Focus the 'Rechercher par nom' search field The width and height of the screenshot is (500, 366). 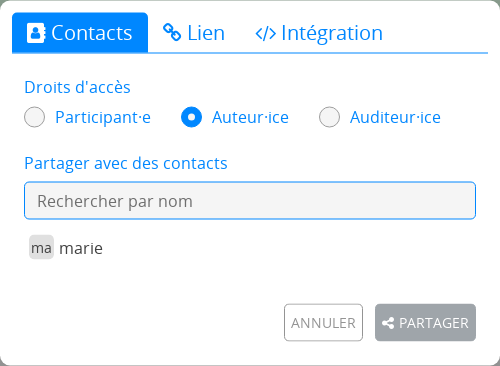[250, 200]
